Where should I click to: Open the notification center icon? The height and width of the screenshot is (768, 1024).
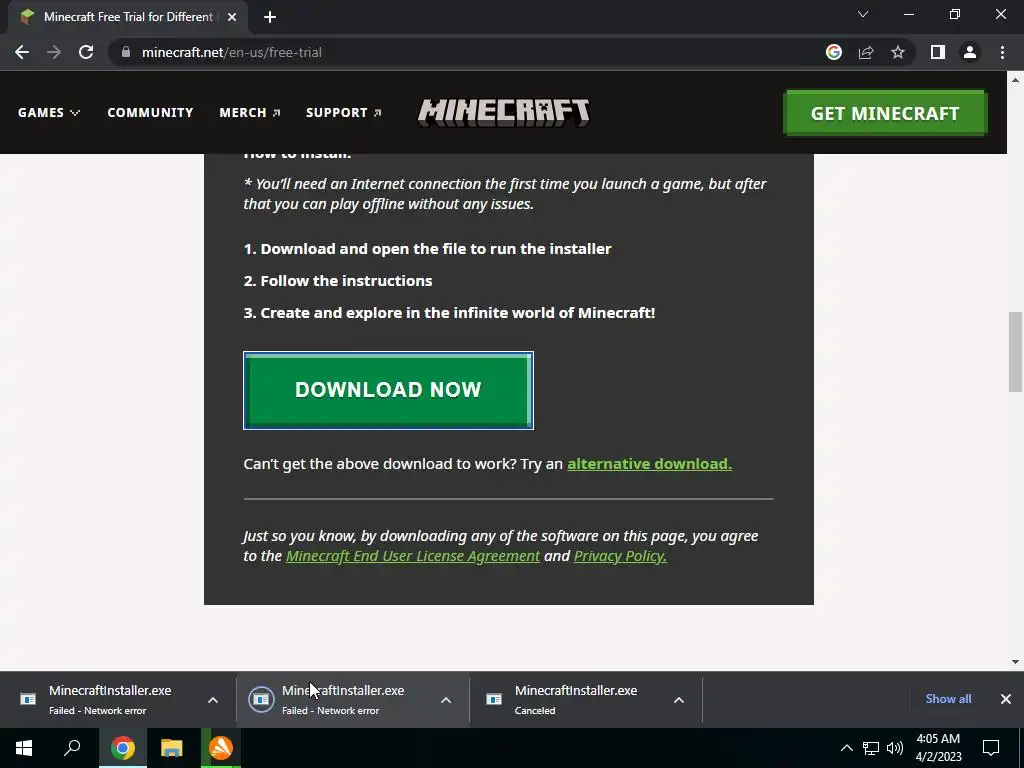pyautogui.click(x=991, y=748)
